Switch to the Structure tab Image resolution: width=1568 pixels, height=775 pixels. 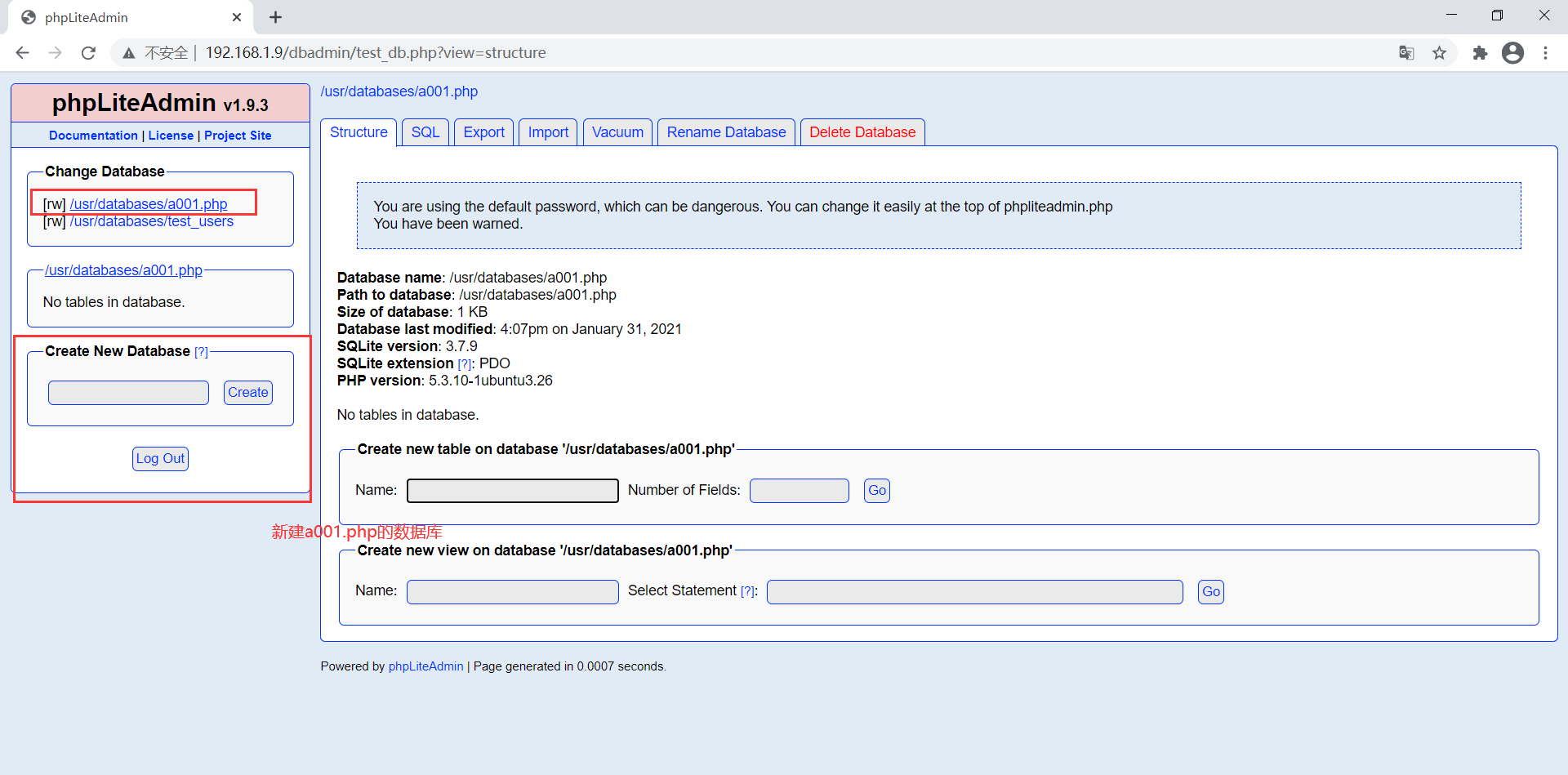[x=359, y=132]
